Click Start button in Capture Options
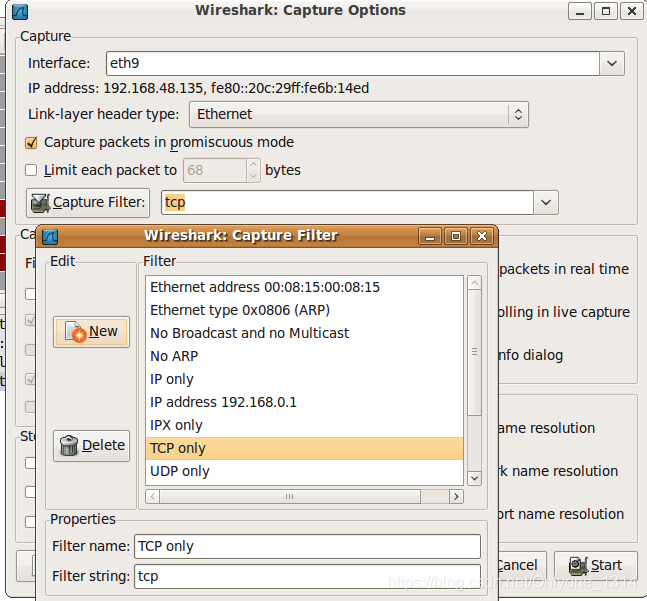Image resolution: width=647 pixels, height=601 pixels. (x=596, y=566)
